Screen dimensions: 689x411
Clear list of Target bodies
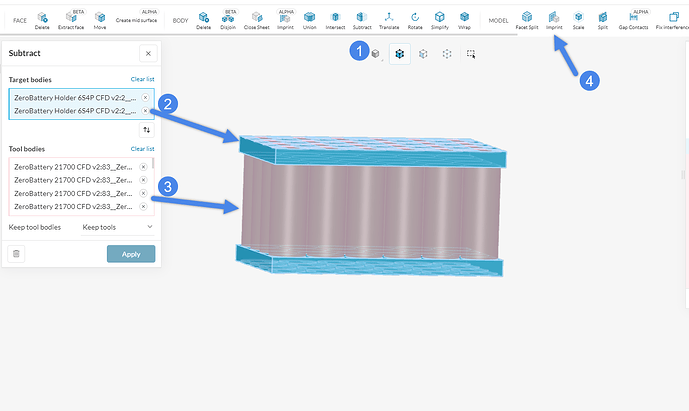click(x=142, y=79)
